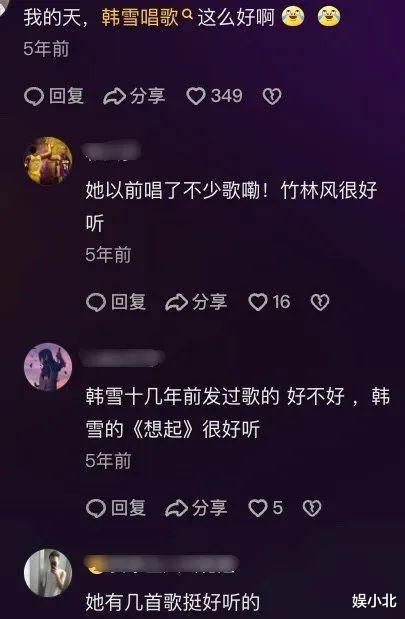This screenshot has width=405, height=619.
Task: Like the 《想起》 comment with 5 likes
Action: click(x=266, y=508)
